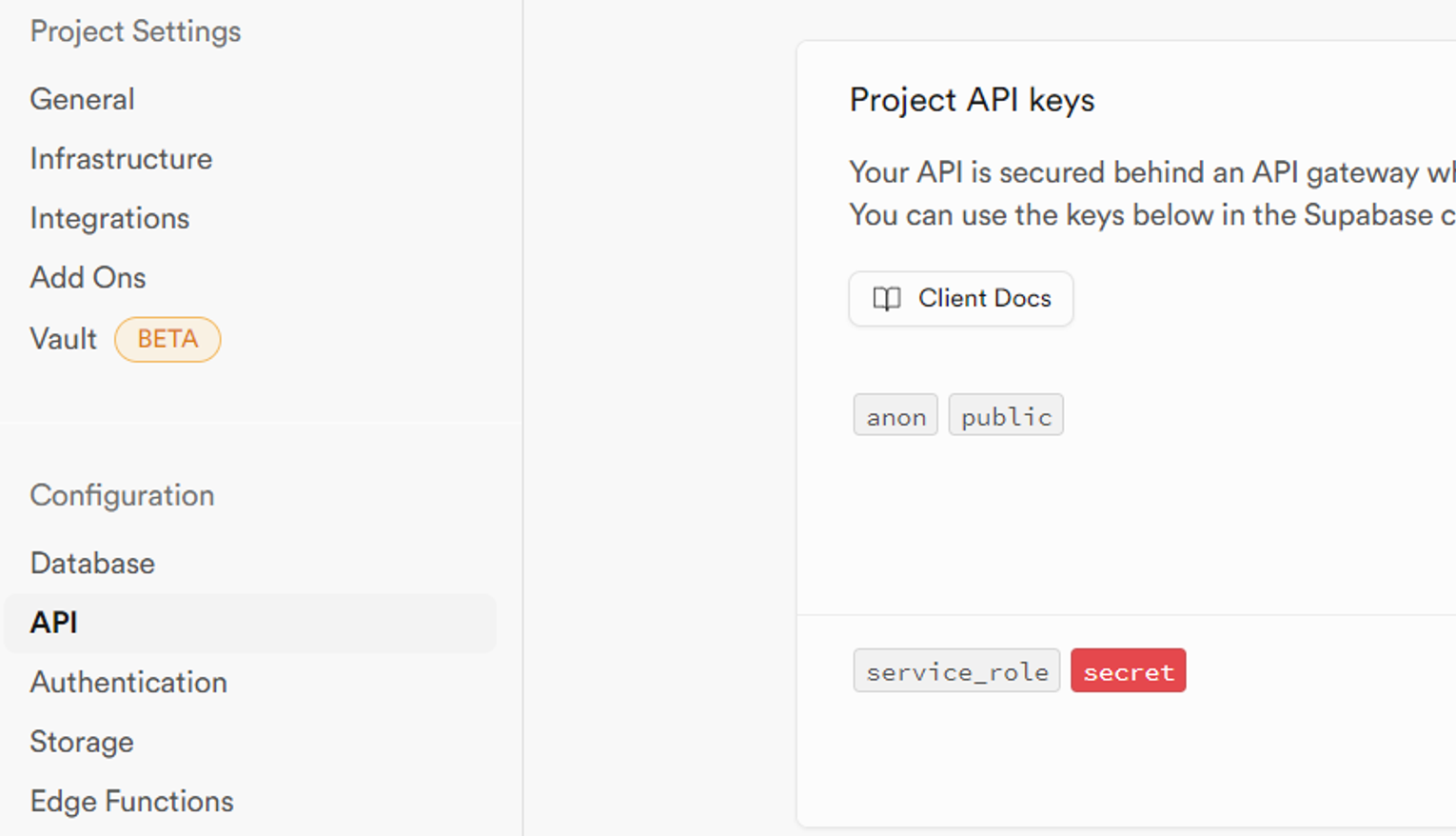The width and height of the screenshot is (1456, 836).
Task: Open Database configuration
Action: click(x=92, y=563)
